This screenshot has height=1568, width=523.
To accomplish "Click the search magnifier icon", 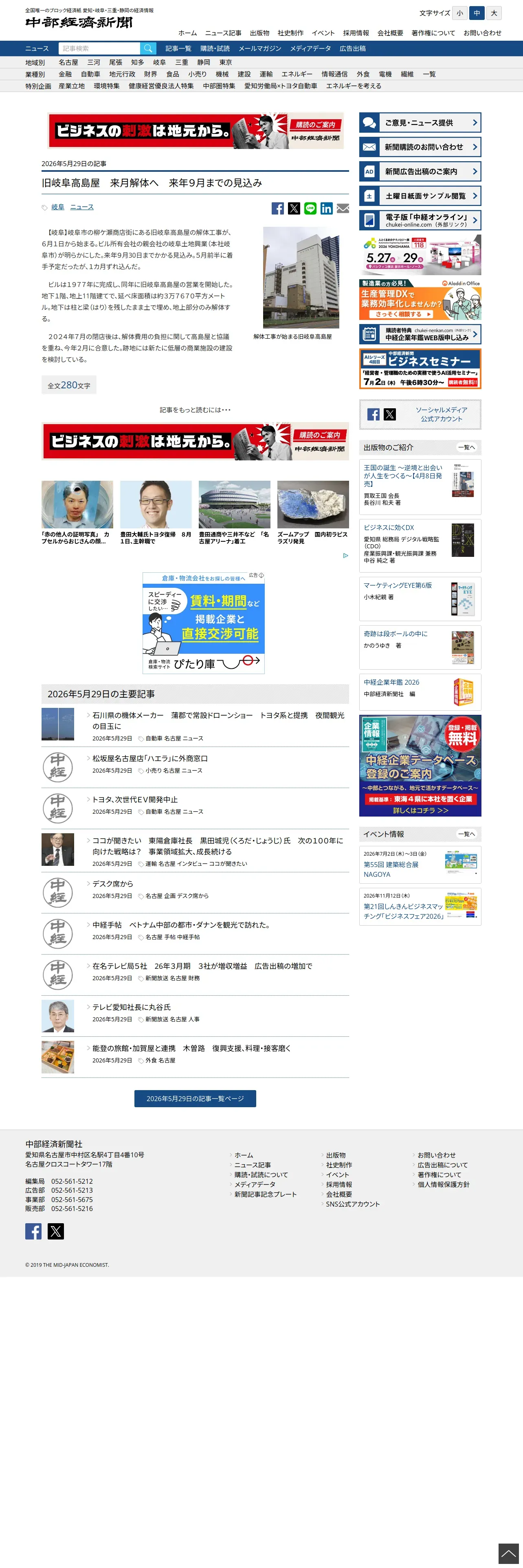I will pos(148,49).
